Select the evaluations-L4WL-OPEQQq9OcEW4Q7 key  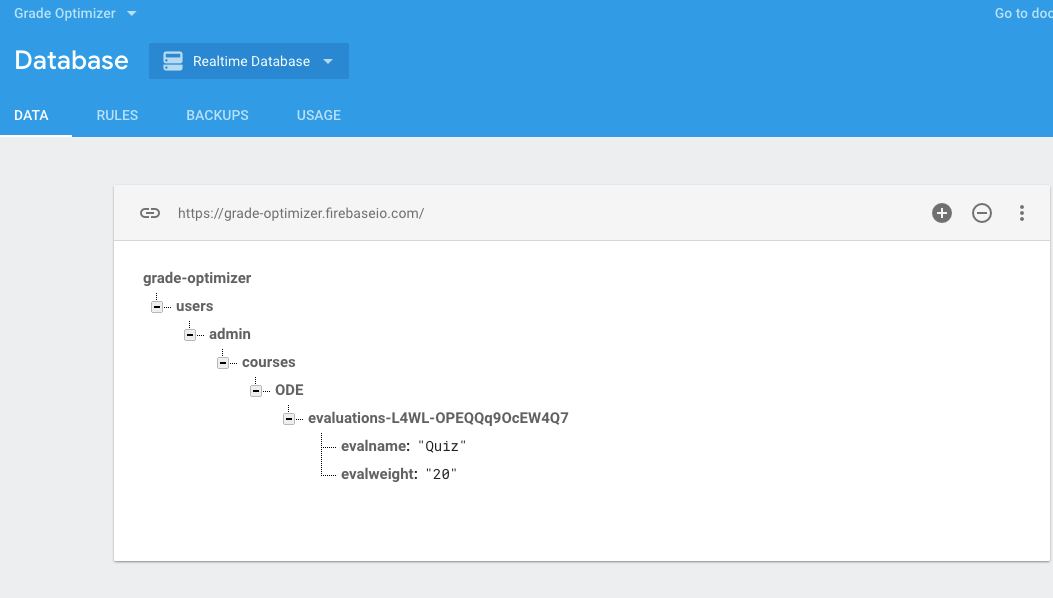[439, 418]
